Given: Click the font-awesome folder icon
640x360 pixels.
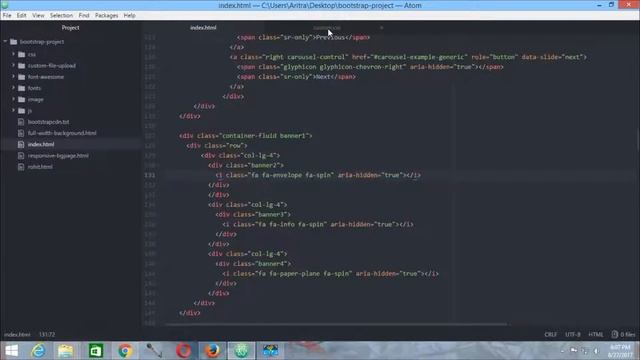Looking at the screenshot, I should point(22,77).
